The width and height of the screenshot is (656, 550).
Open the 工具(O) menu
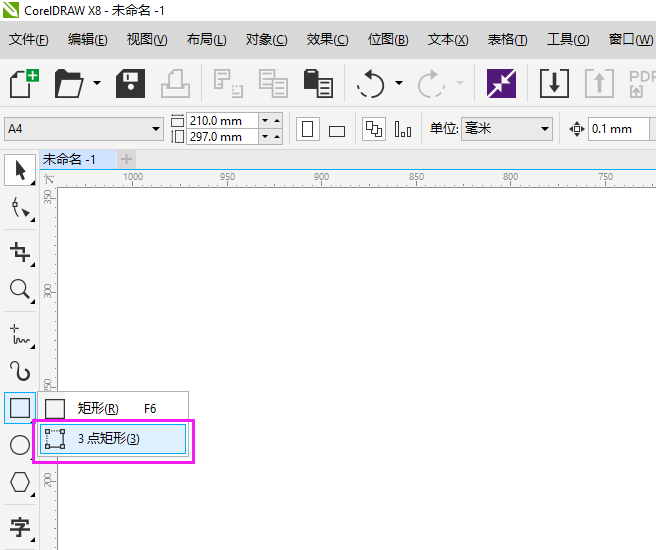tap(568, 40)
